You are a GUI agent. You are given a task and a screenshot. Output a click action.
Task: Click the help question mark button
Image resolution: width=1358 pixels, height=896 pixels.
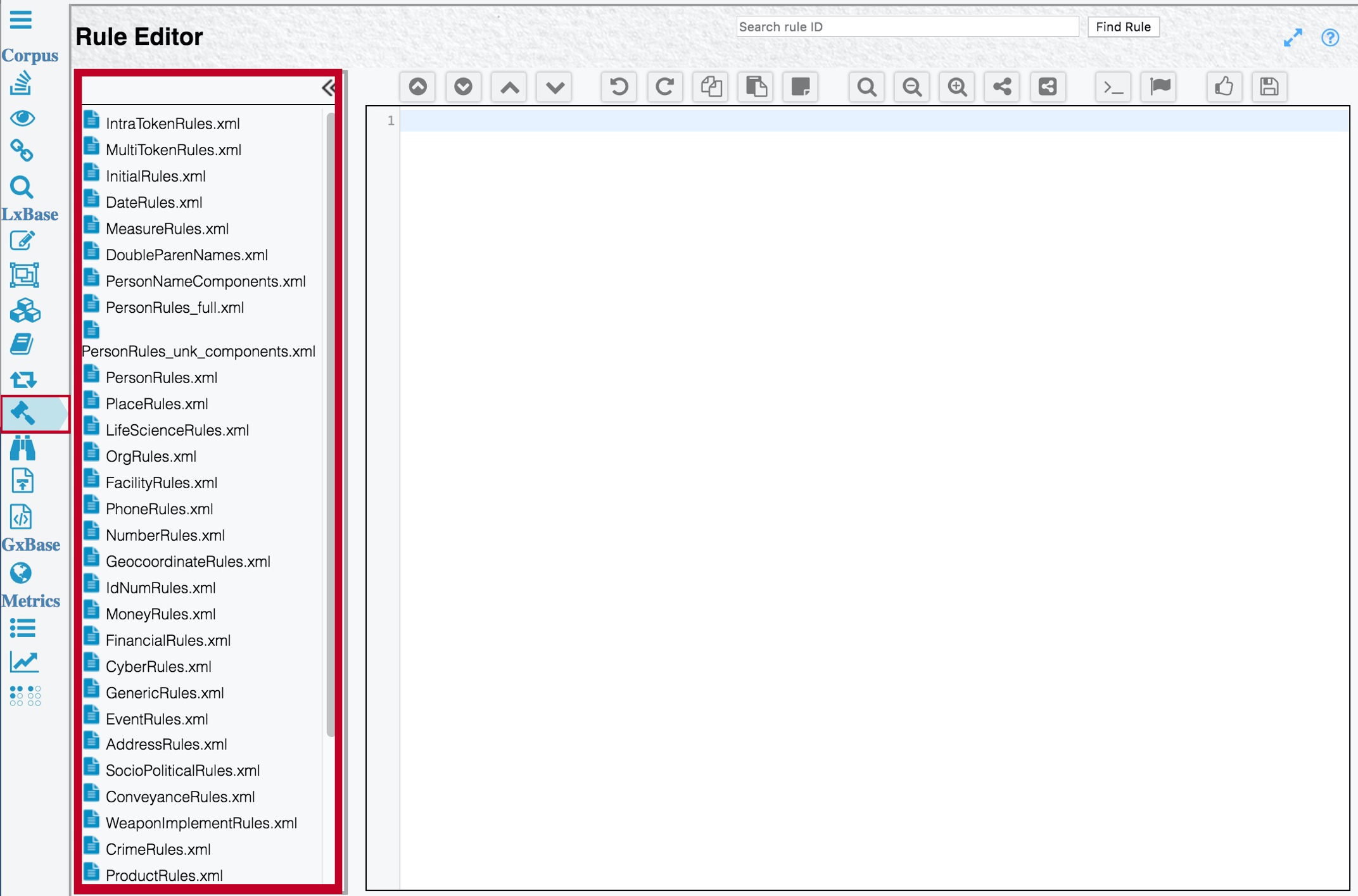tap(1331, 37)
